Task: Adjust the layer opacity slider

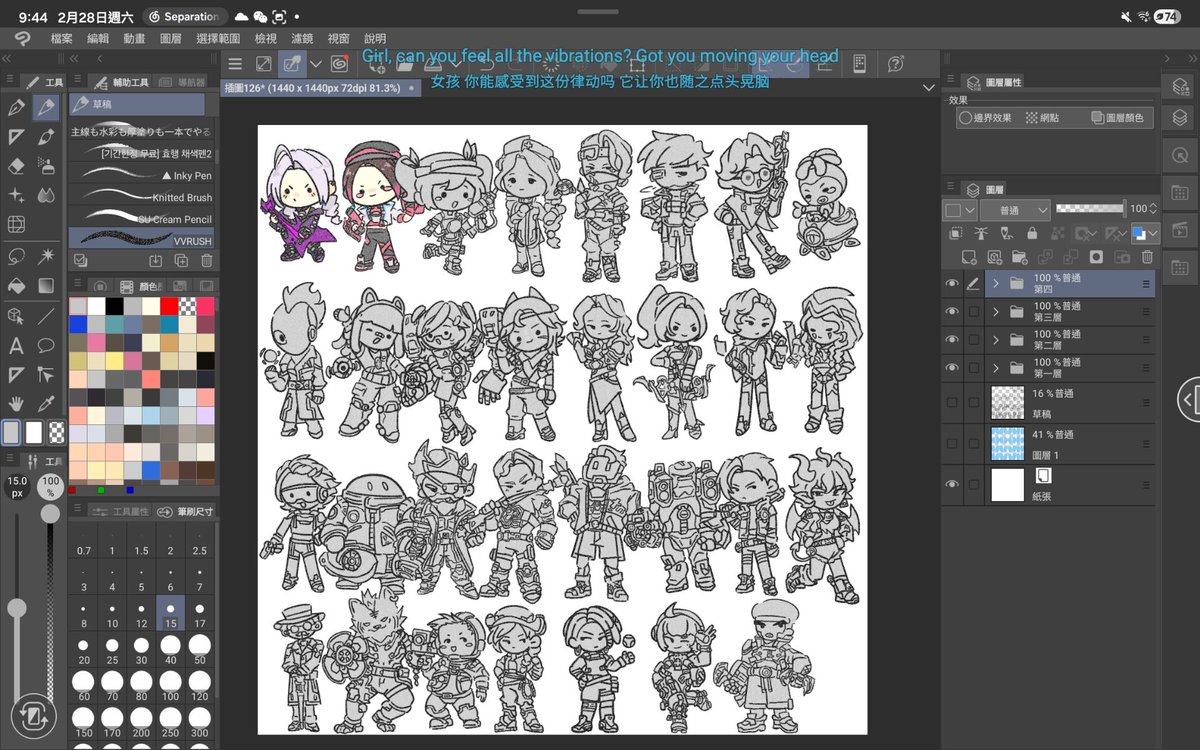Action: [1090, 209]
